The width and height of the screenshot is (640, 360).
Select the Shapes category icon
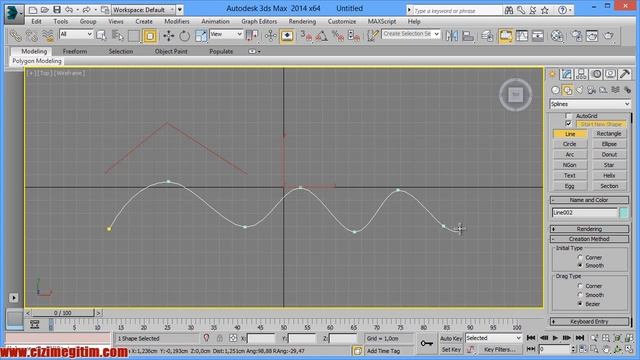[567, 90]
